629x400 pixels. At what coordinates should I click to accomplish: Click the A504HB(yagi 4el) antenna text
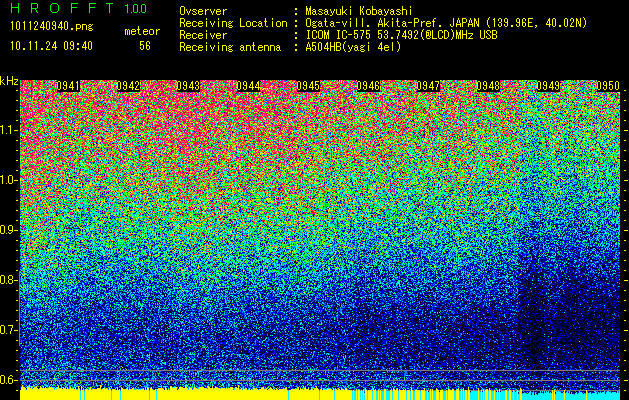[353, 47]
